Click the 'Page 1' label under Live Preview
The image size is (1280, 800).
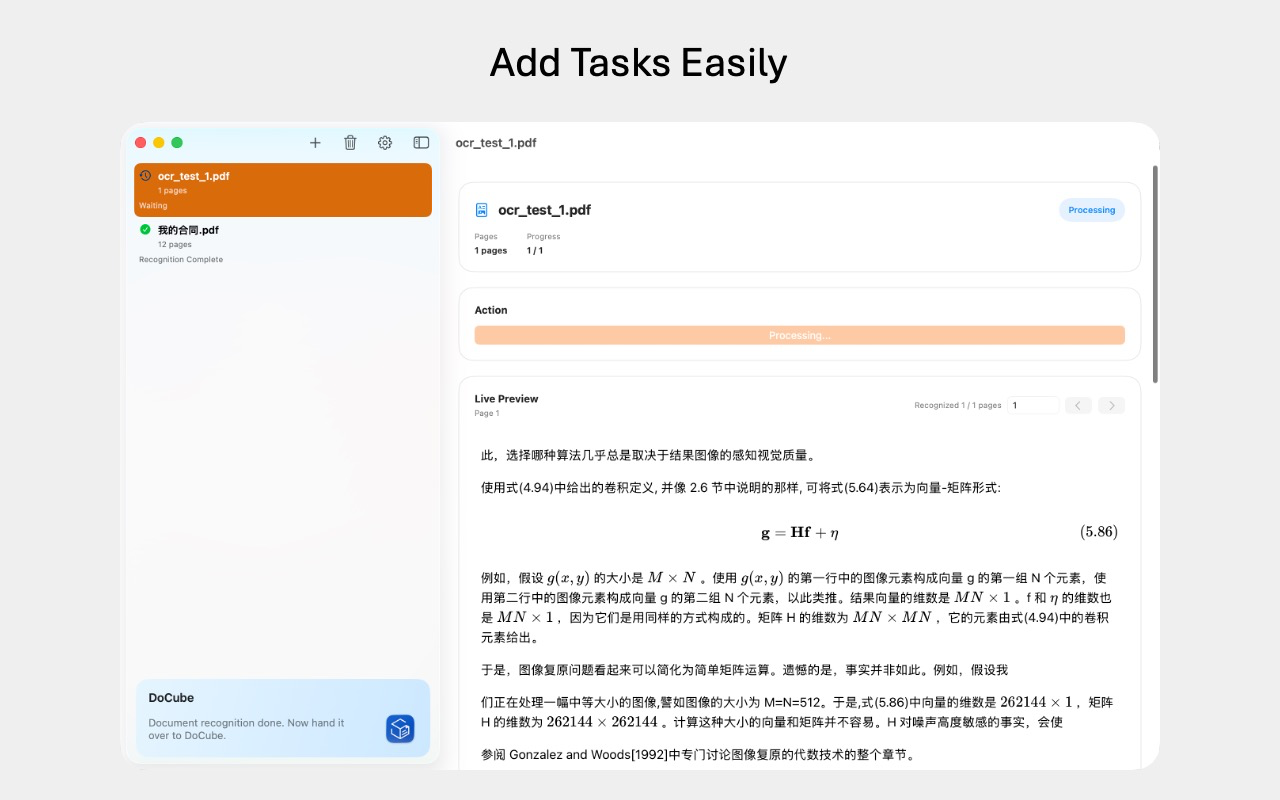(487, 414)
